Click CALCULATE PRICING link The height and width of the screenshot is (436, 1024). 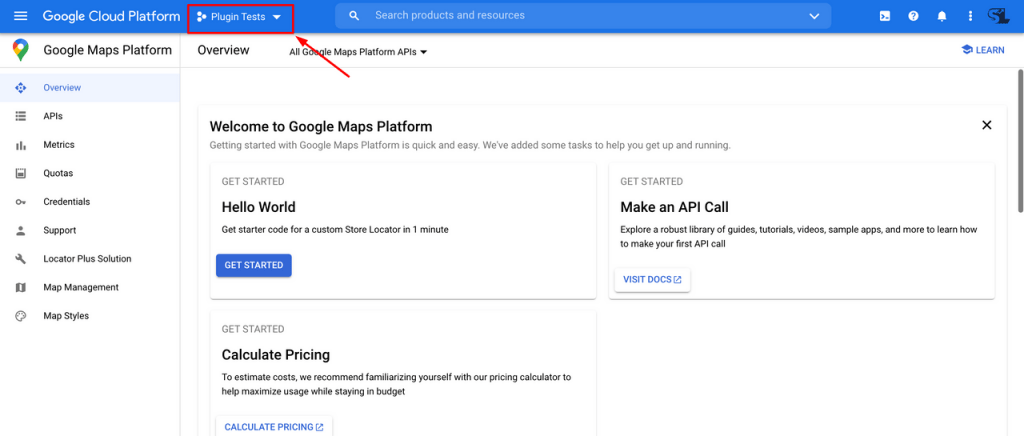[x=274, y=427]
